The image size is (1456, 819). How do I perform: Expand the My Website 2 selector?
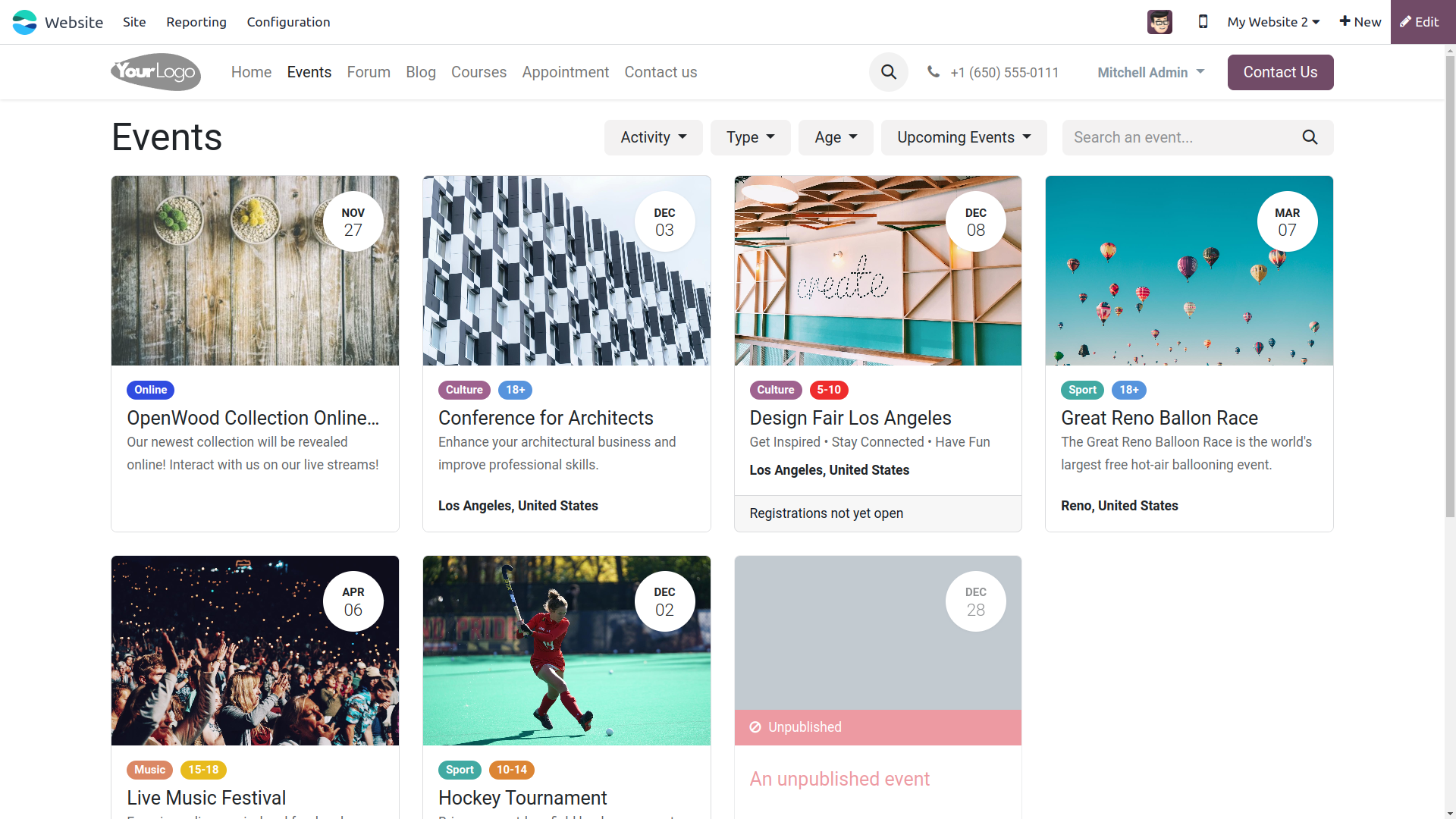point(1272,22)
